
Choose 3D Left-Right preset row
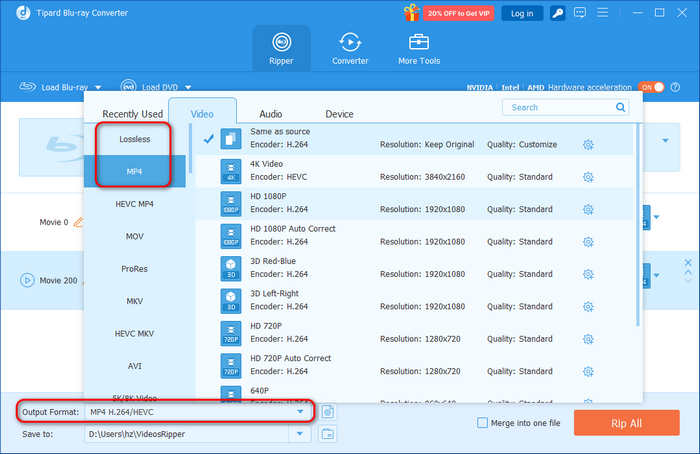tap(415, 300)
